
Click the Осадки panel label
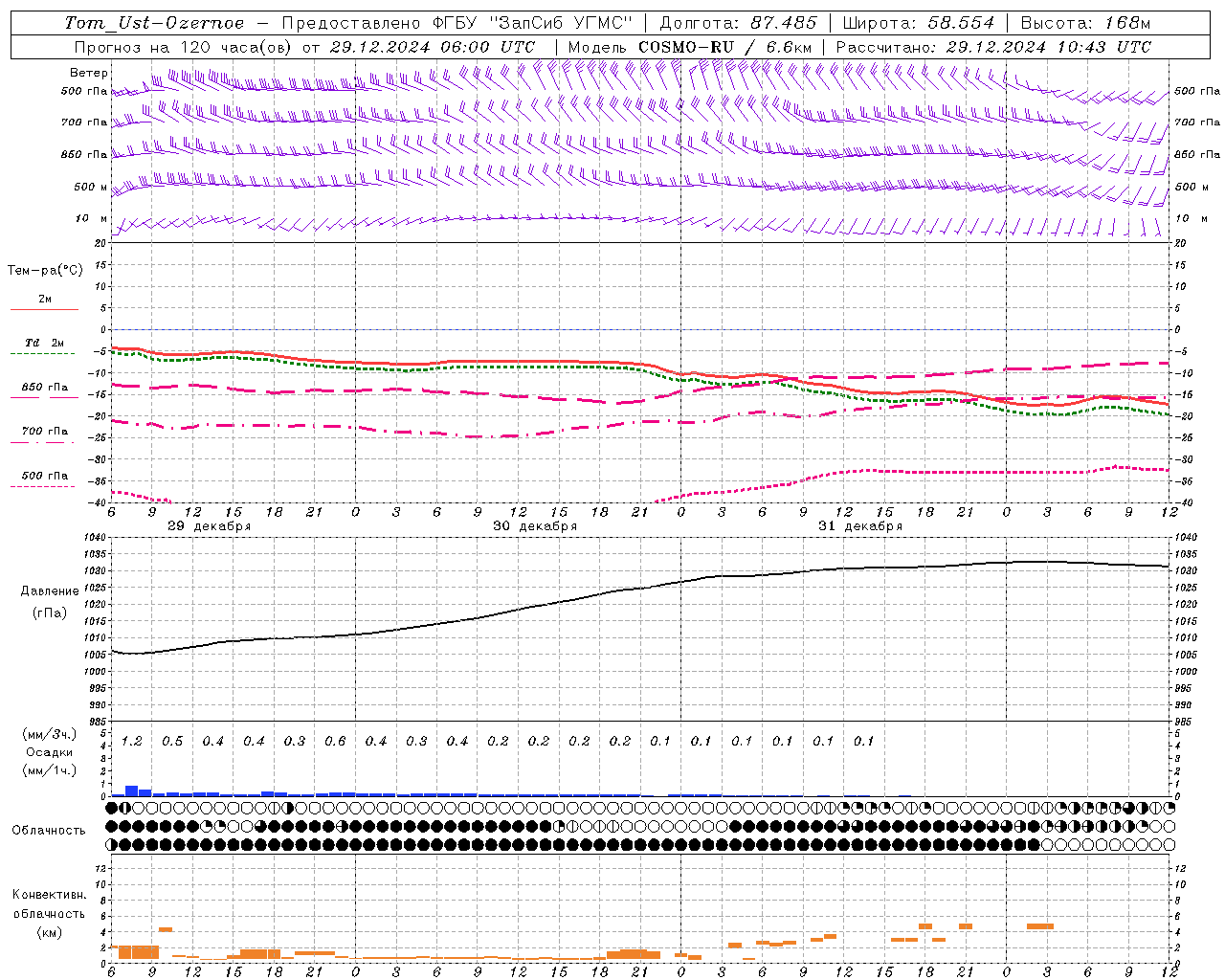tap(49, 752)
